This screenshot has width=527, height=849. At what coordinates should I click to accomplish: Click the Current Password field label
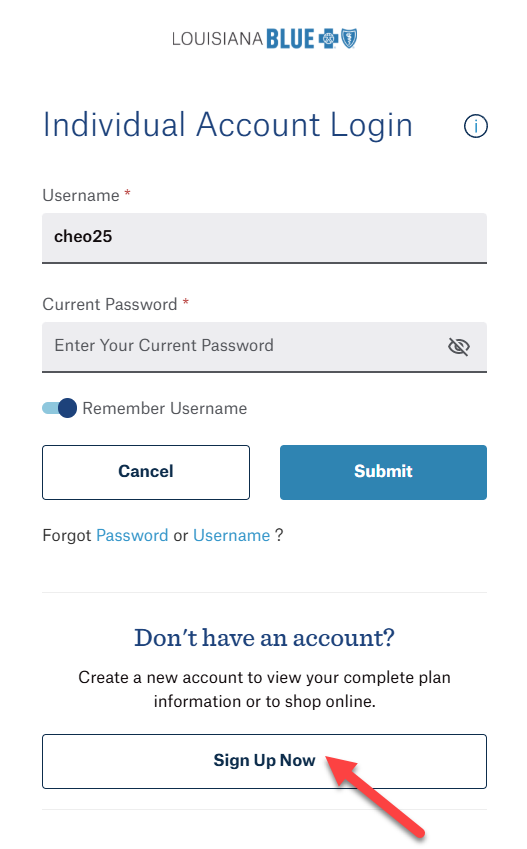109,304
